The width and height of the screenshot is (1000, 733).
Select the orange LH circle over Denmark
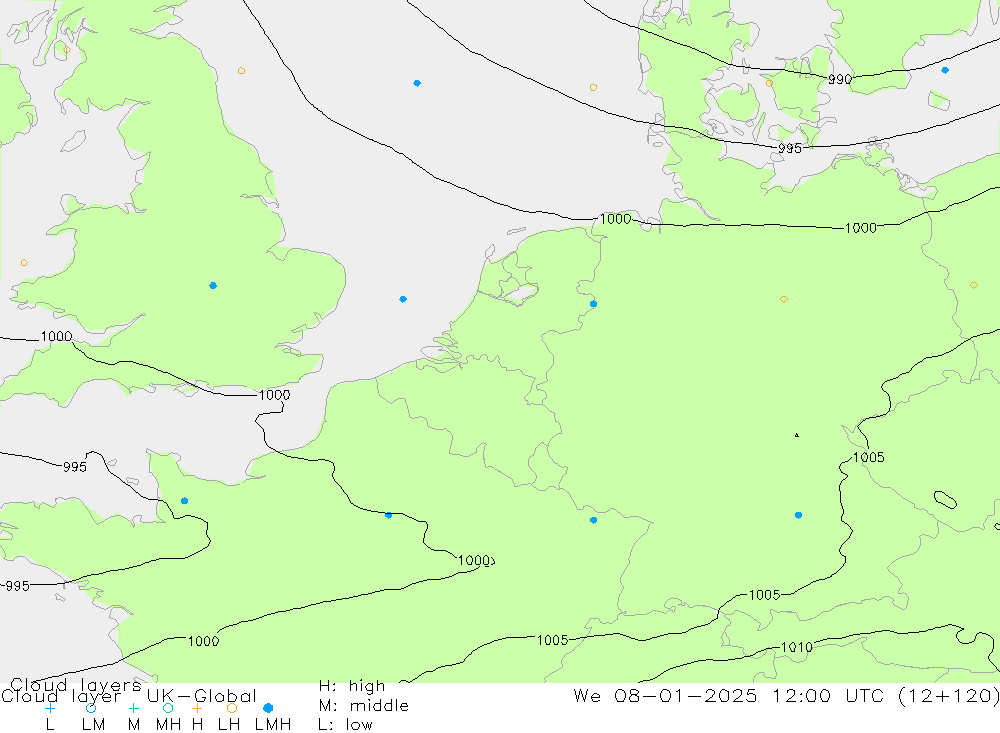point(769,83)
